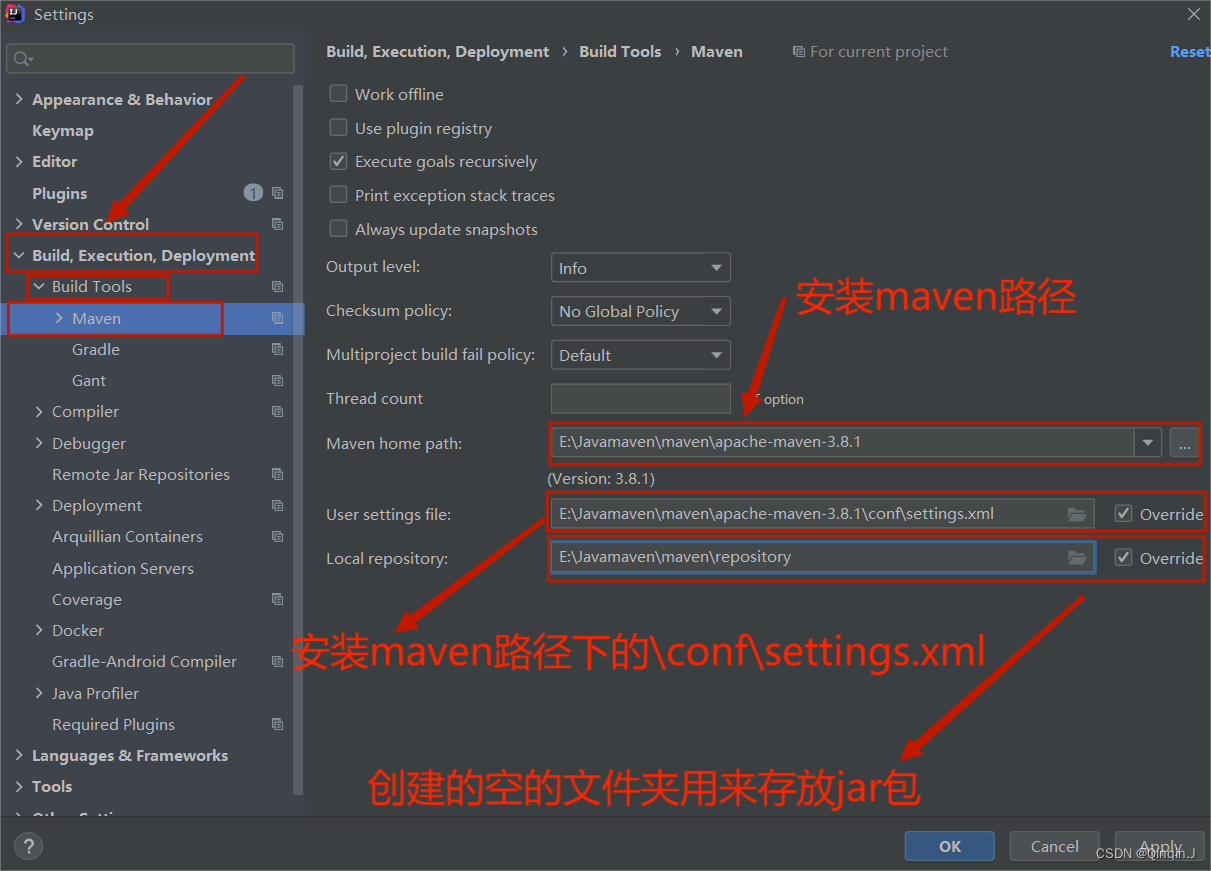The width and height of the screenshot is (1211, 871).
Task: Expand the Editor section
Action: [x=19, y=161]
